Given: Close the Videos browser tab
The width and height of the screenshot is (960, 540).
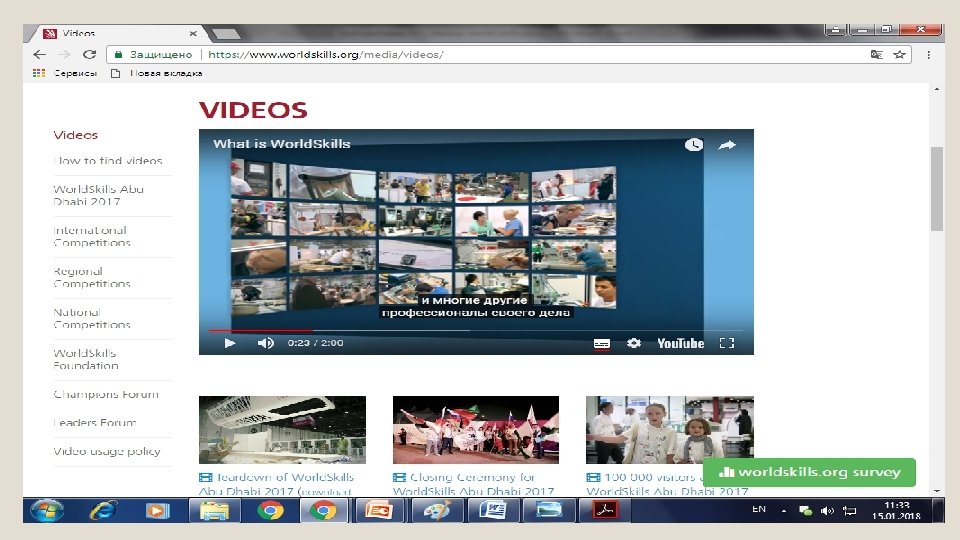Looking at the screenshot, I should pos(193,34).
